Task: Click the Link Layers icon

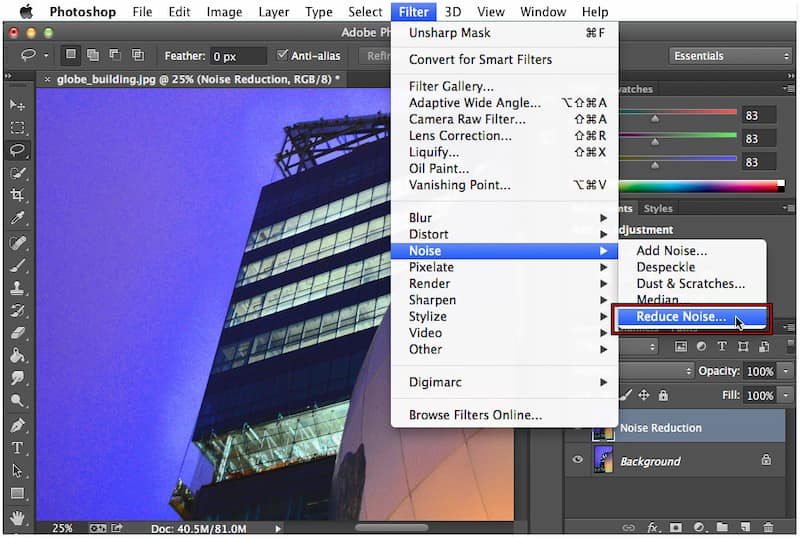Action: (x=629, y=527)
